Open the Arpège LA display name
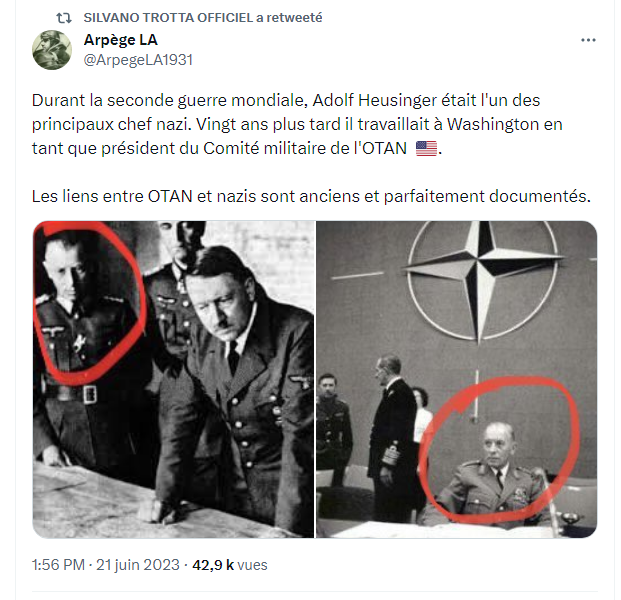Viewport: 621px width, 600px height. [121, 40]
